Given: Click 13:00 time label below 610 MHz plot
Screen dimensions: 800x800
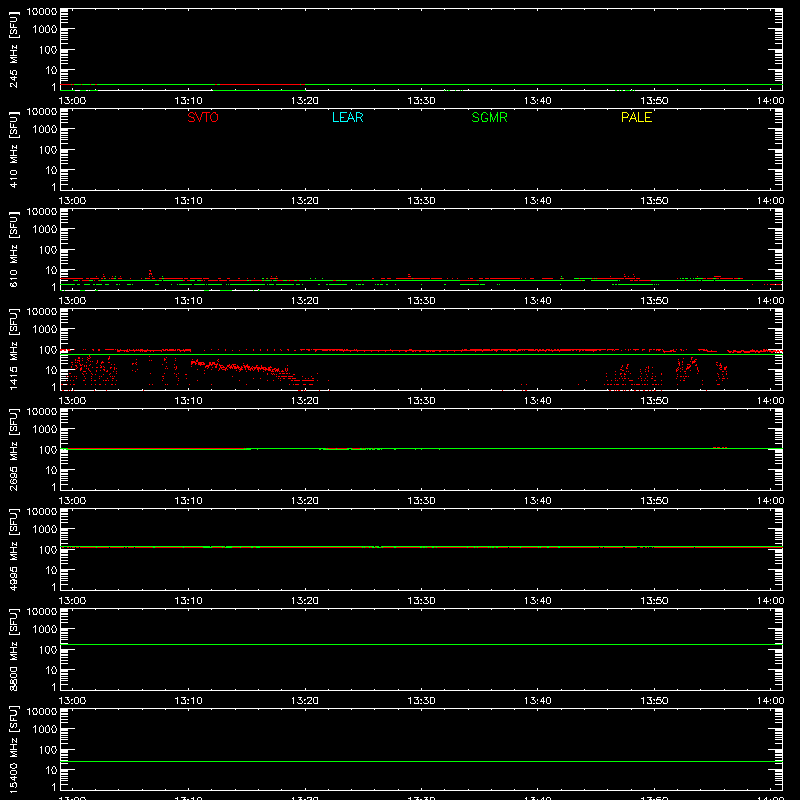Looking at the screenshot, I should [x=72, y=301].
